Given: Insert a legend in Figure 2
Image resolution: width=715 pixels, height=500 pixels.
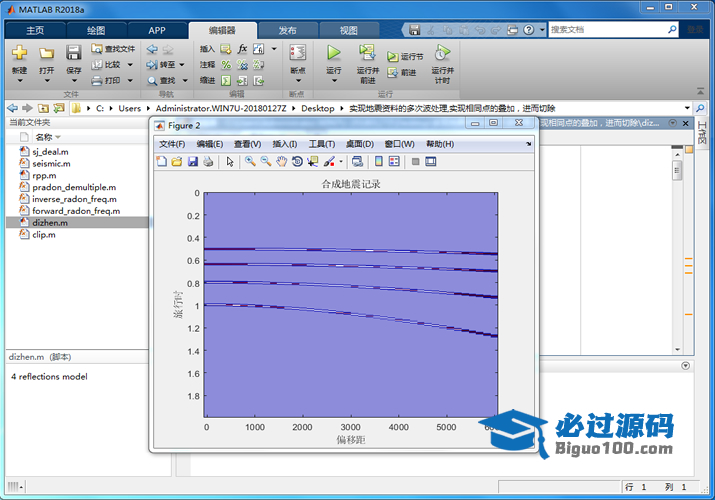Looking at the screenshot, I should pos(394,161).
